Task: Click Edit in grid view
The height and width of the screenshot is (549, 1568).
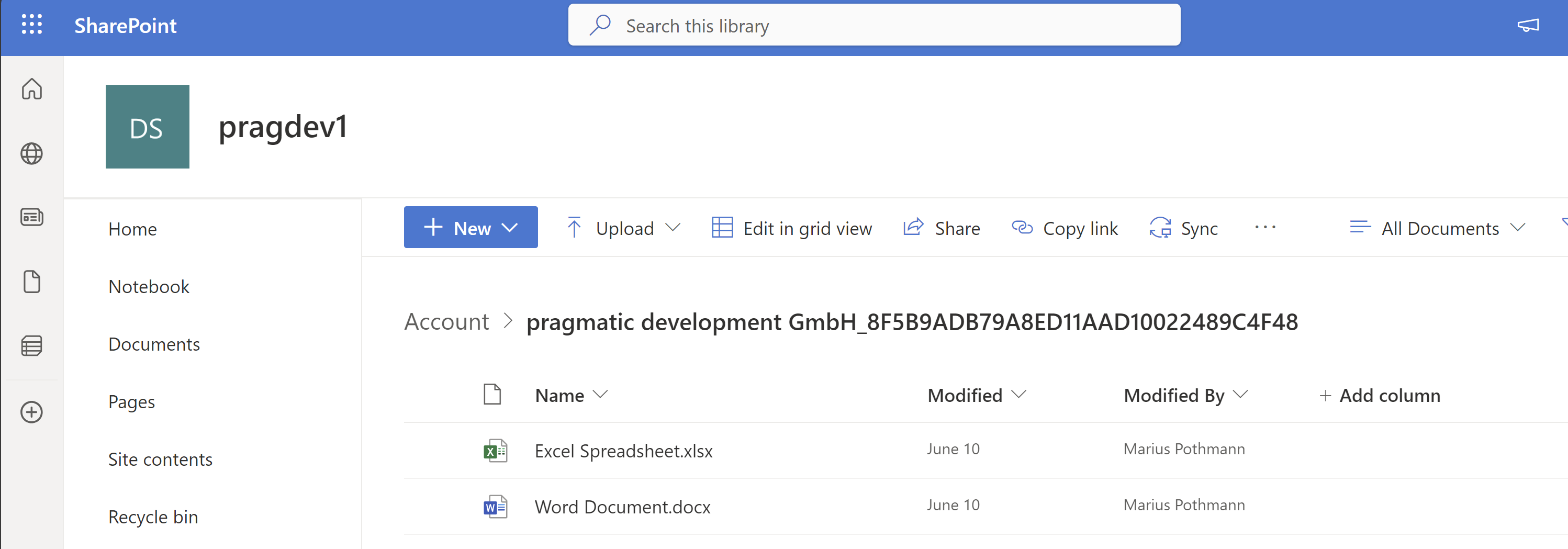Action: tap(792, 228)
